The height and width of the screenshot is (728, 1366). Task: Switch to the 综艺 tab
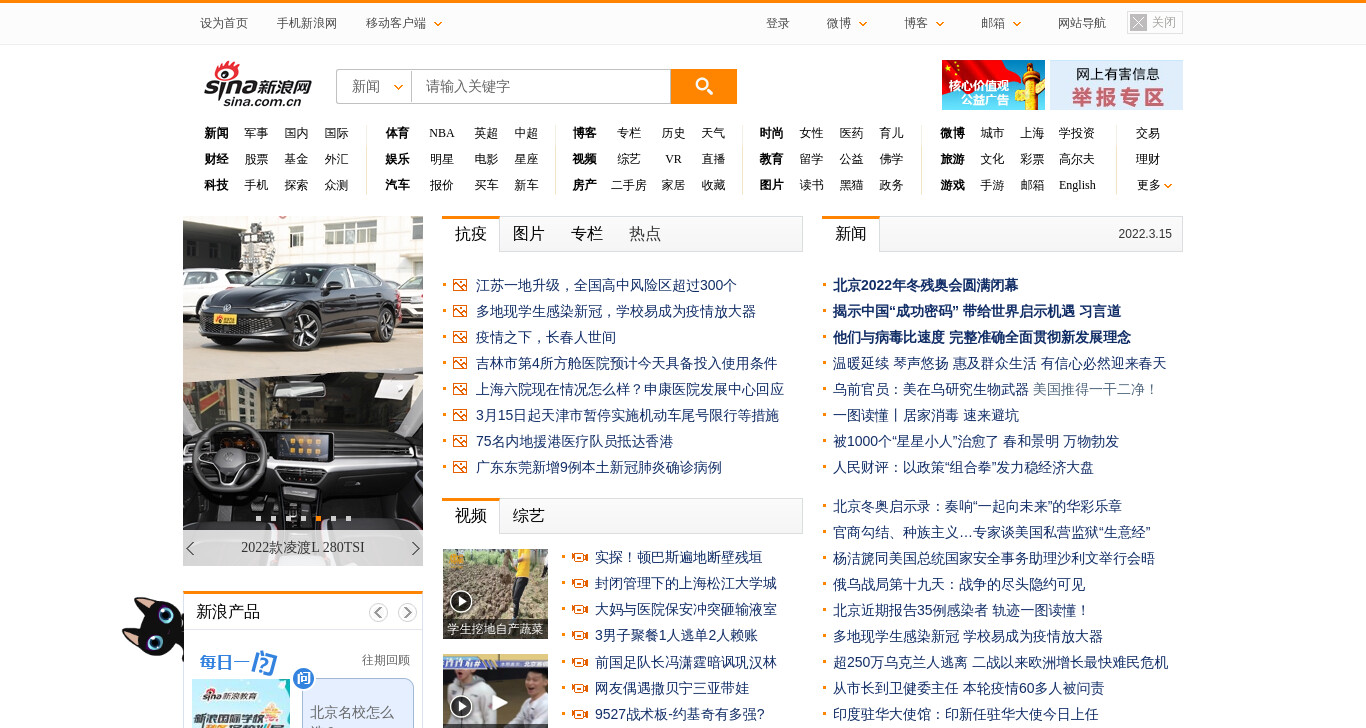529,516
